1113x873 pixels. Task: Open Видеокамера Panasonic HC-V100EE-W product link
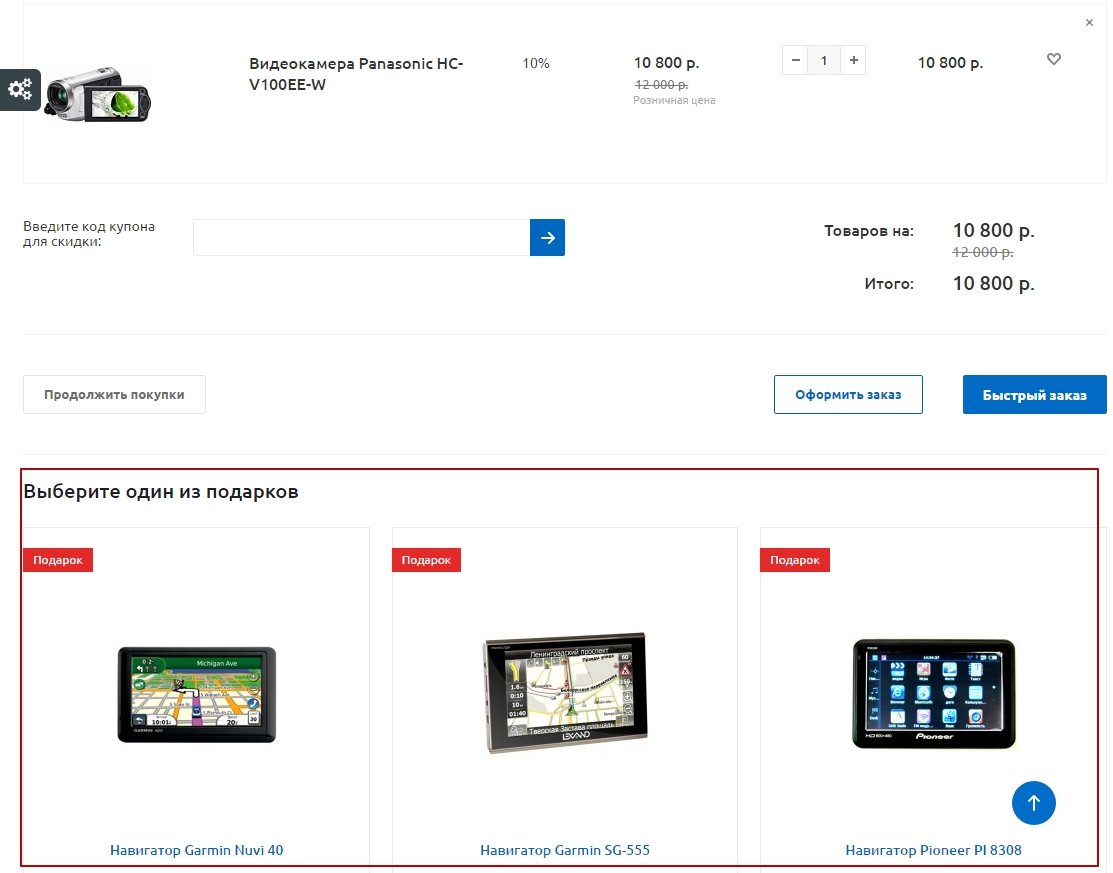356,74
